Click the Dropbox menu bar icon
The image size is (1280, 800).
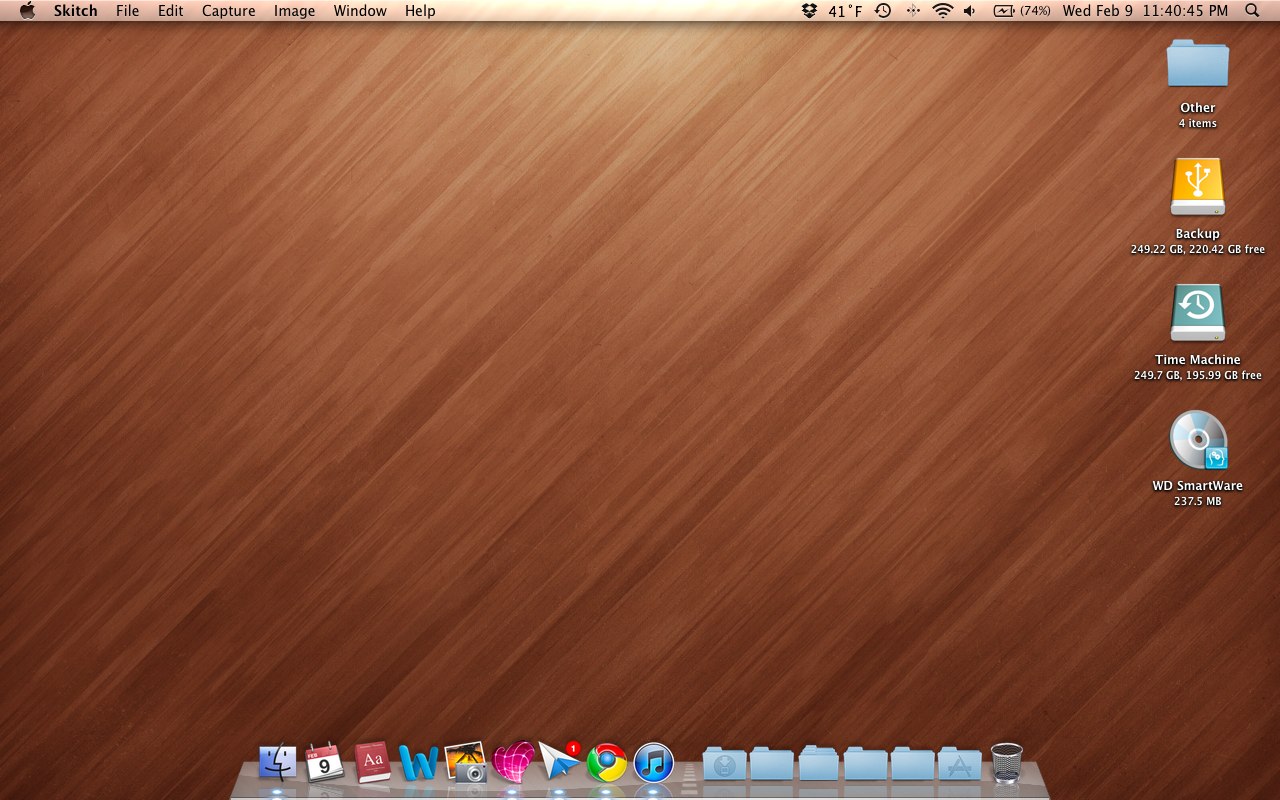(x=809, y=11)
